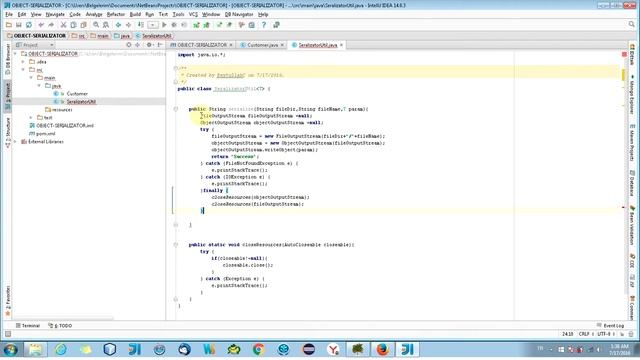Image resolution: width=640 pixels, height=360 pixels.
Task: Switch to the OBJECT-SERIALIZATOR editor tab
Action: 202,45
